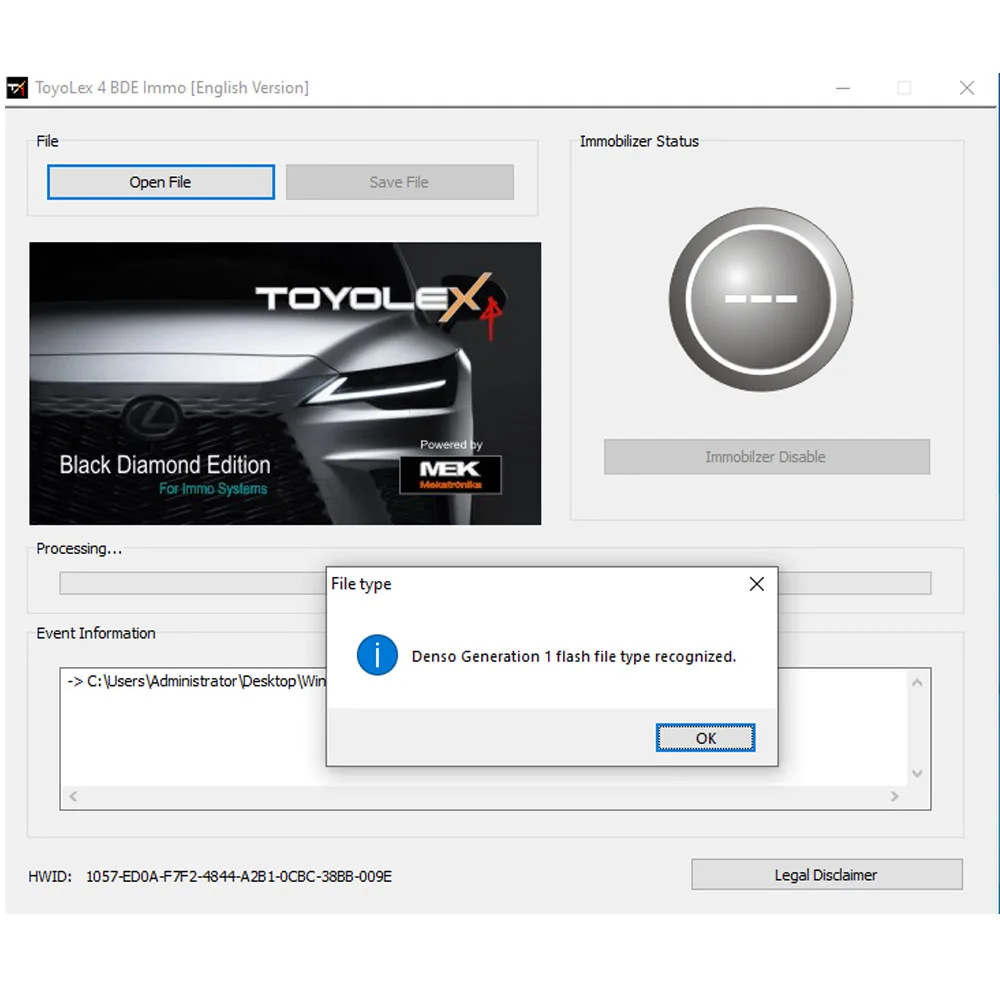The height and width of the screenshot is (1000, 1000).
Task: Click the horizontal scroll left arrow
Action: [x=73, y=796]
